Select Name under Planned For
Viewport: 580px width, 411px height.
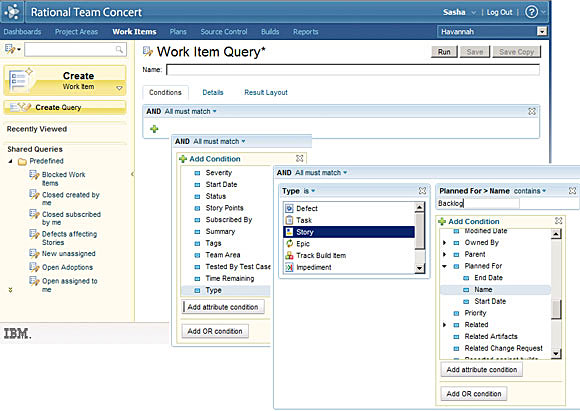[x=495, y=290]
